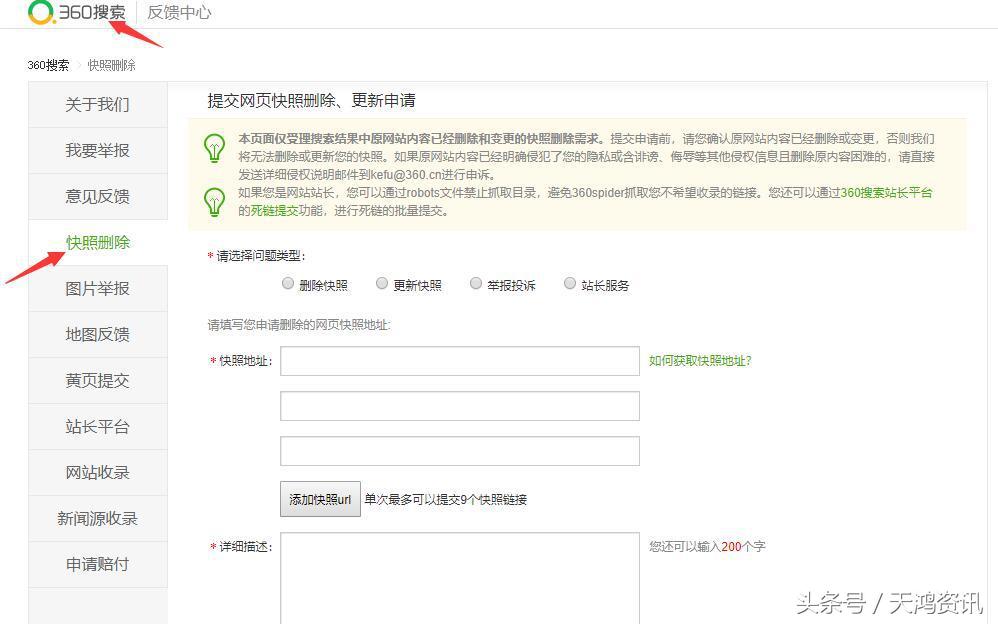Switch to the 关于我们 sidebar section
Image resolution: width=998 pixels, height=624 pixels.
point(97,104)
